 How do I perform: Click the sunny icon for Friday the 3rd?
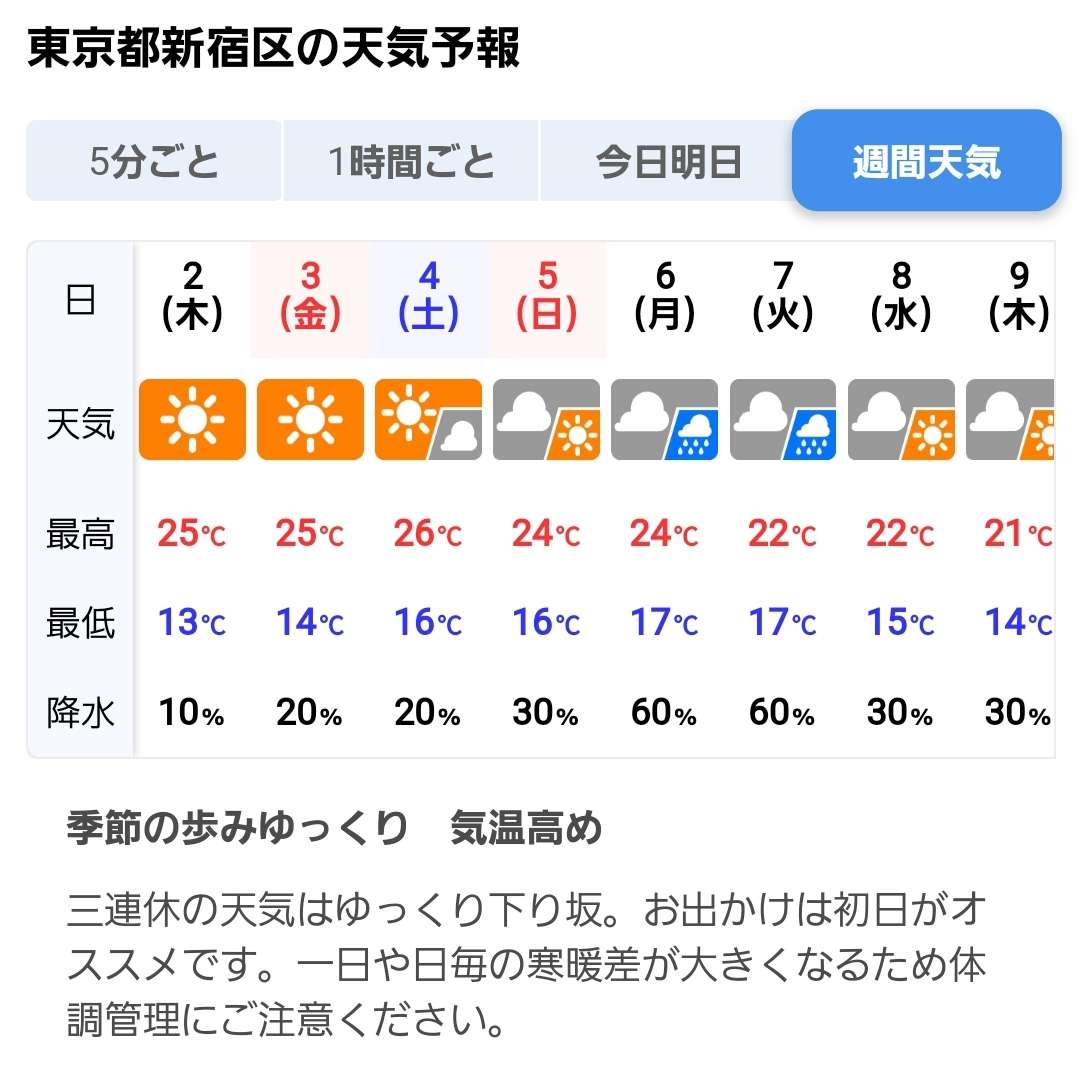pyautogui.click(x=310, y=420)
